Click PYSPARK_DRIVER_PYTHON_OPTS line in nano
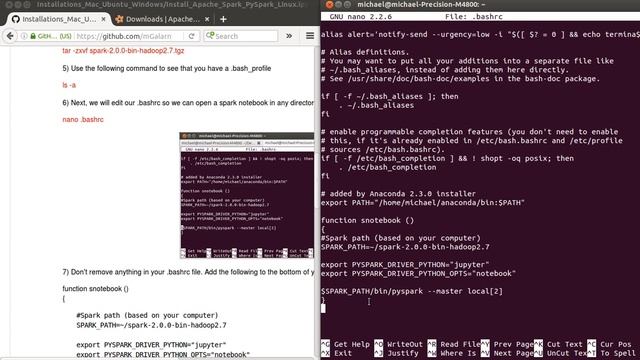640x360 pixels. pos(418,273)
